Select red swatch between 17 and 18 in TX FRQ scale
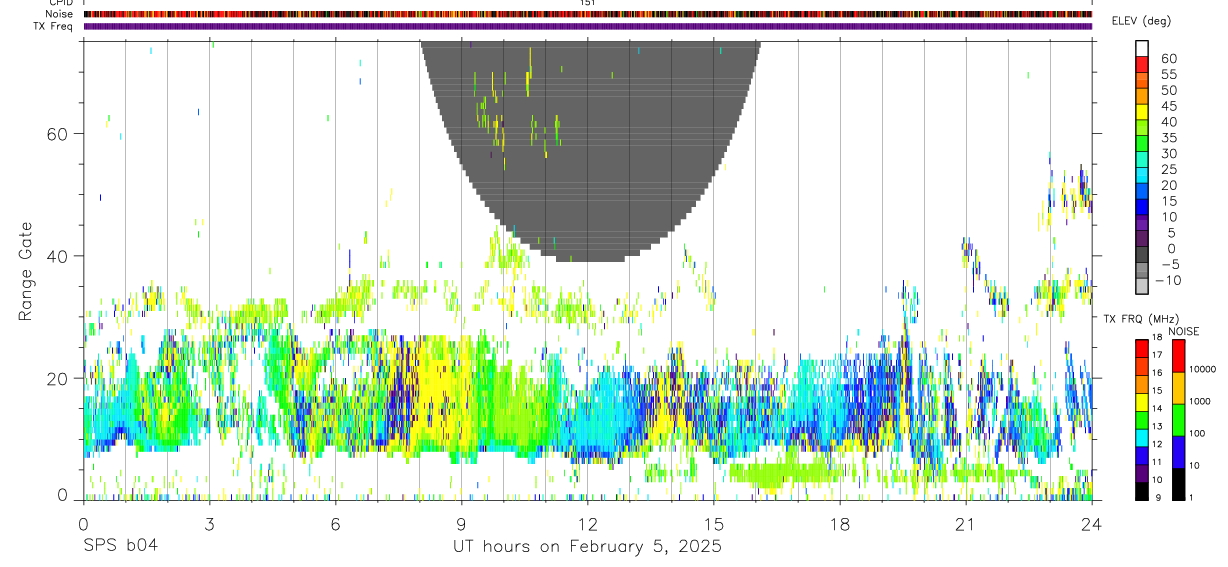 coord(1142,348)
